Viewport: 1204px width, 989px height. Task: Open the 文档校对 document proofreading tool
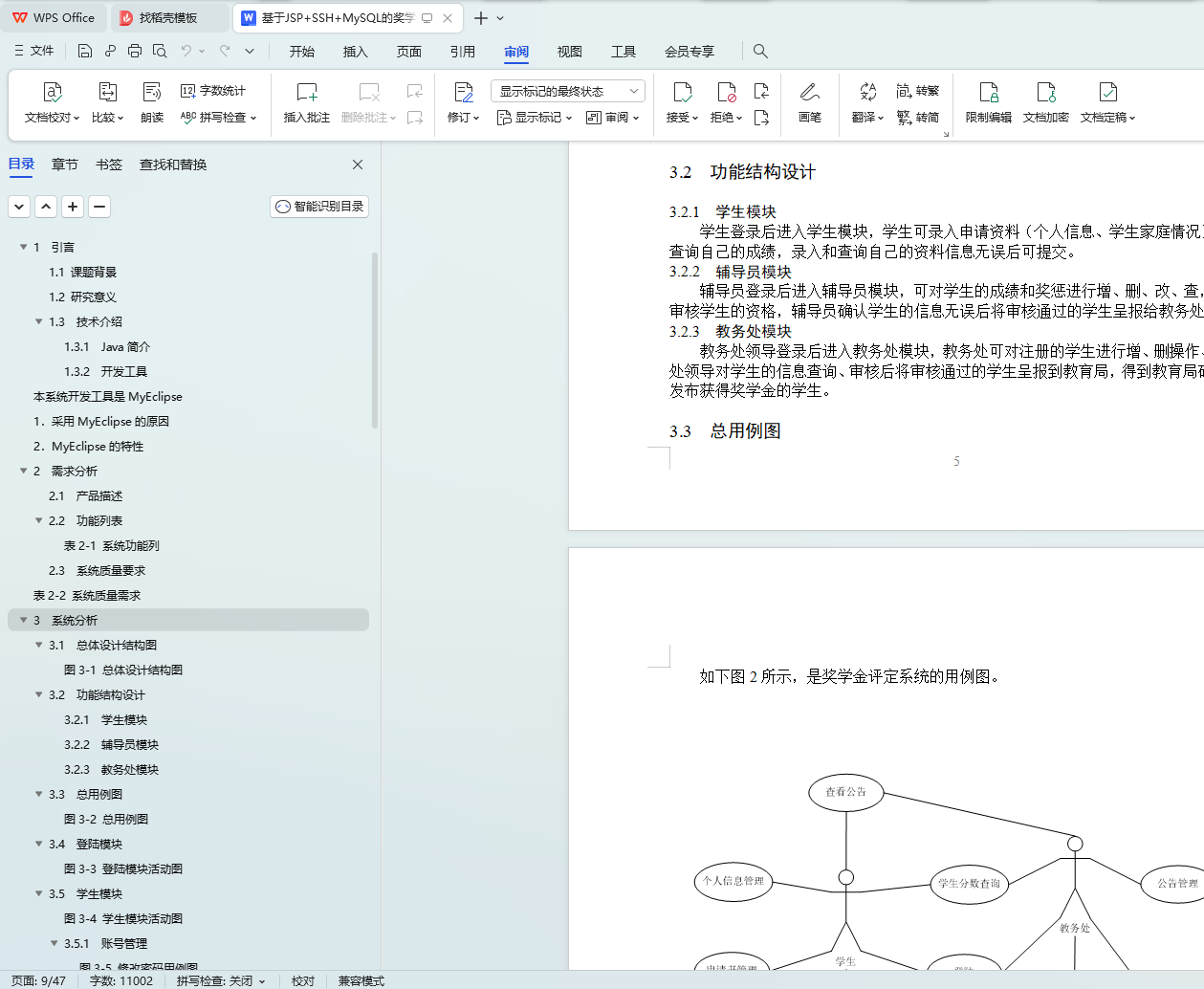[52, 102]
